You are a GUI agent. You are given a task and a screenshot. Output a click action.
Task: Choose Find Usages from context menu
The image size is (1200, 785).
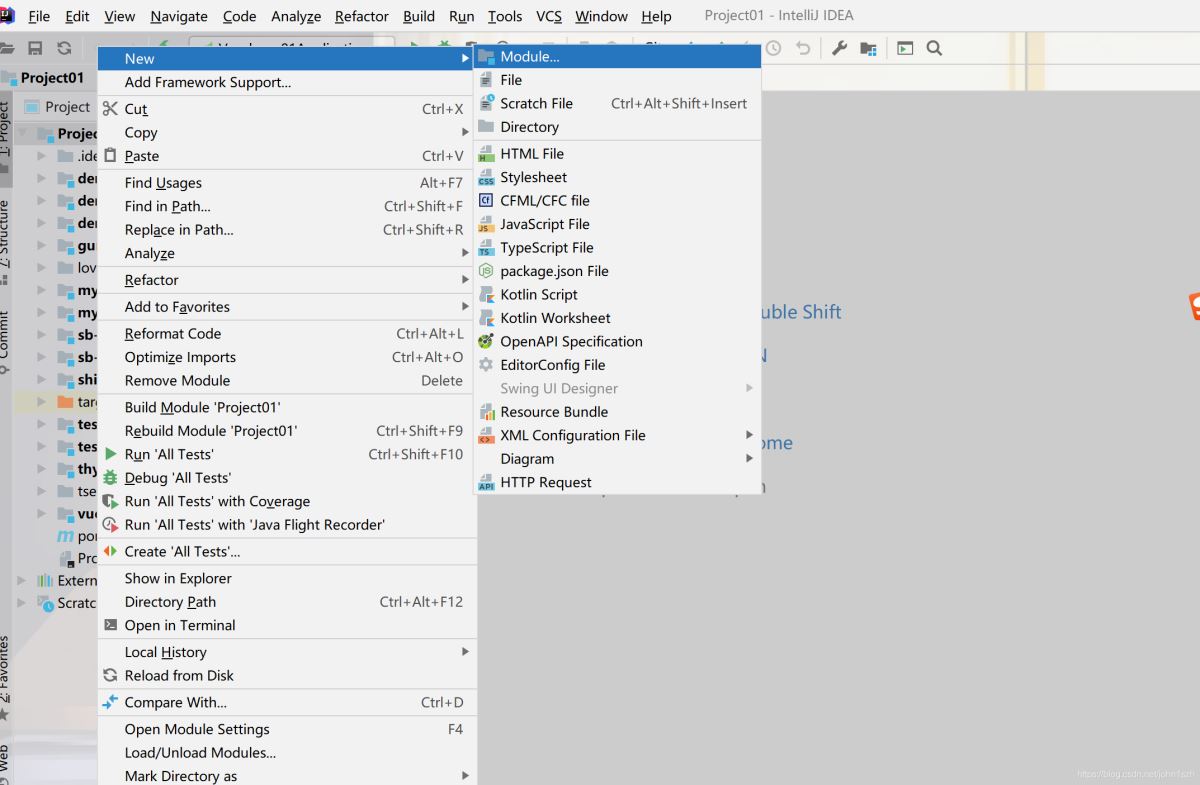[x=287, y=183]
